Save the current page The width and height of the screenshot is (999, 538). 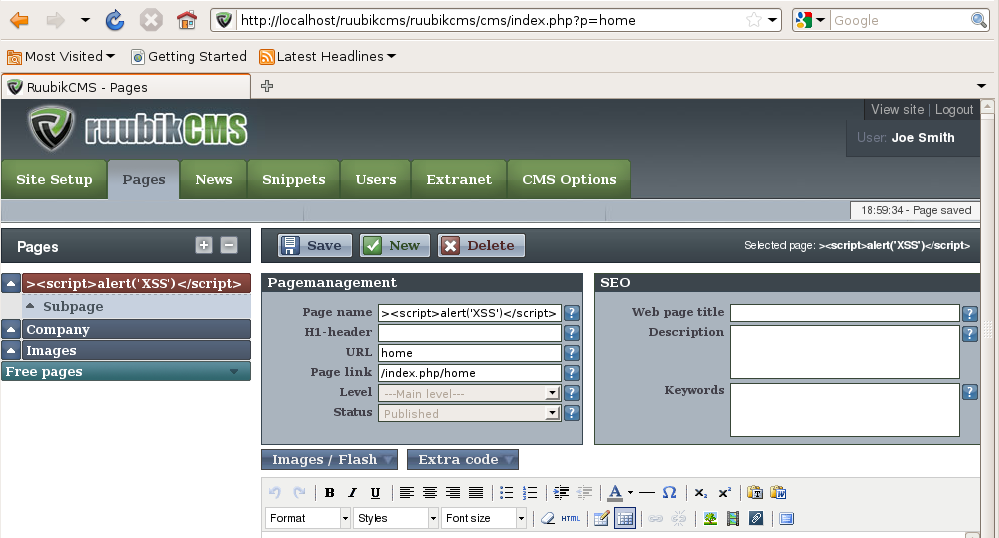point(315,245)
